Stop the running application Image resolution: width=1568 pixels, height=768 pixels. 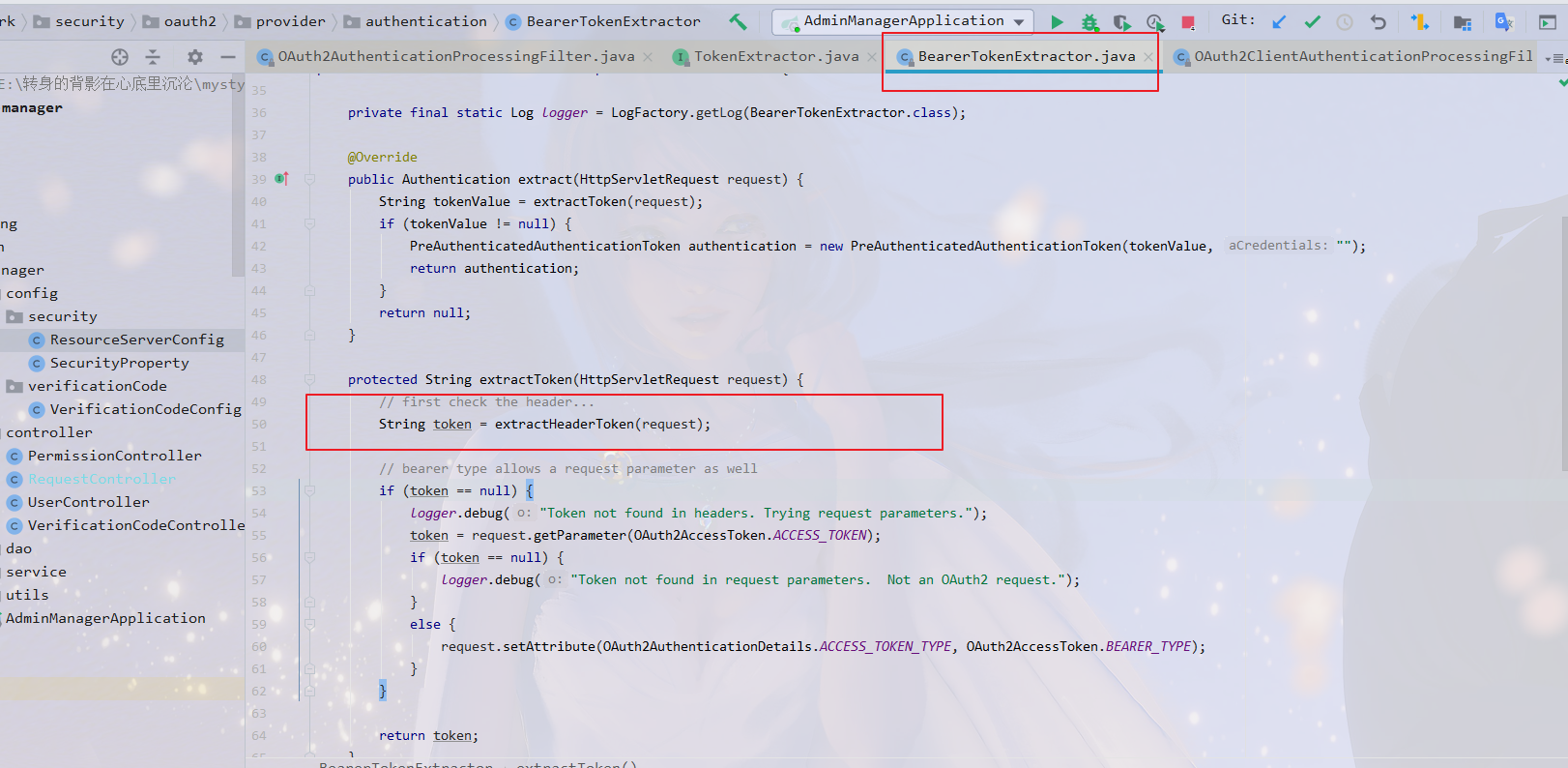click(x=1188, y=21)
